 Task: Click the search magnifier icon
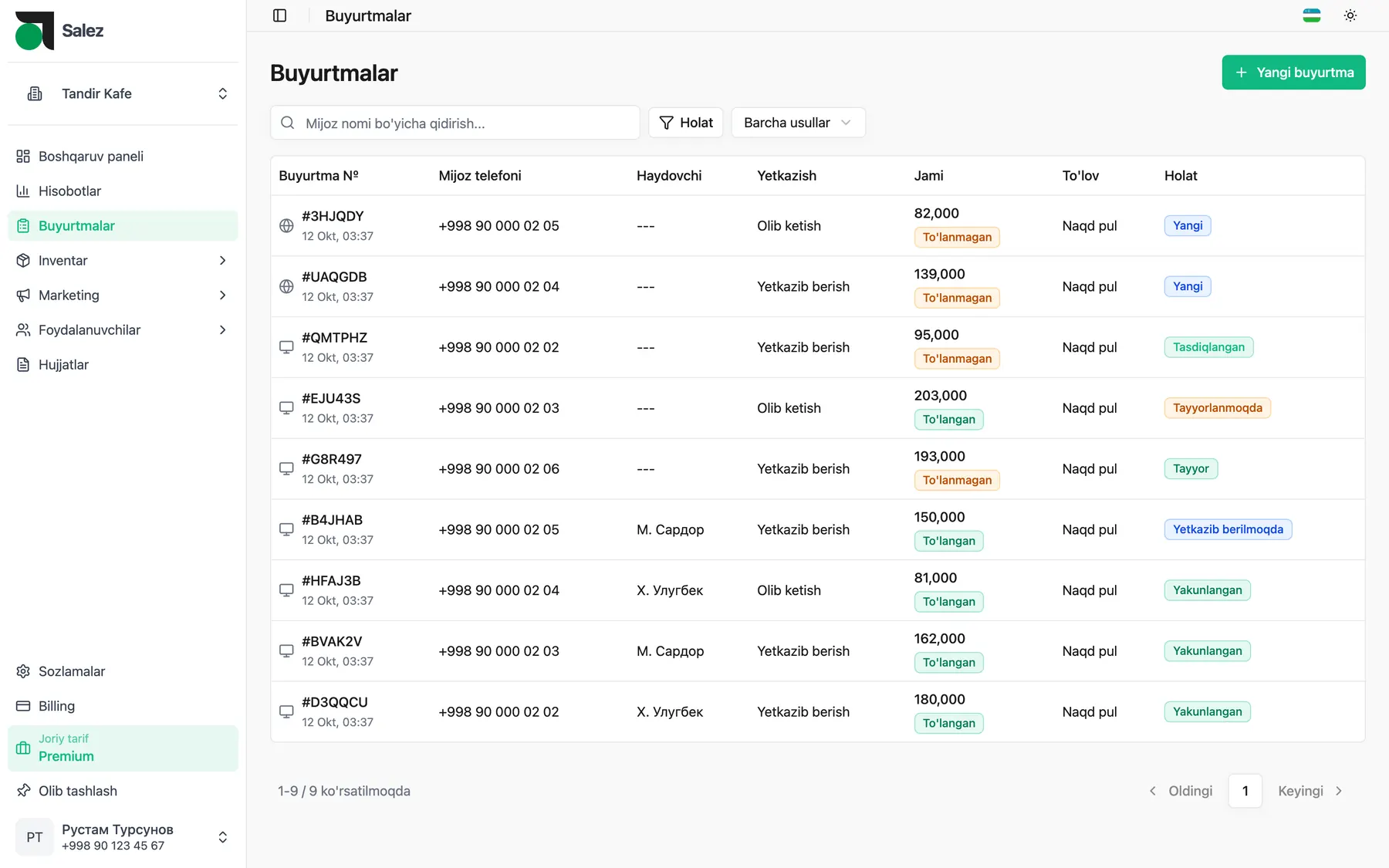(288, 123)
